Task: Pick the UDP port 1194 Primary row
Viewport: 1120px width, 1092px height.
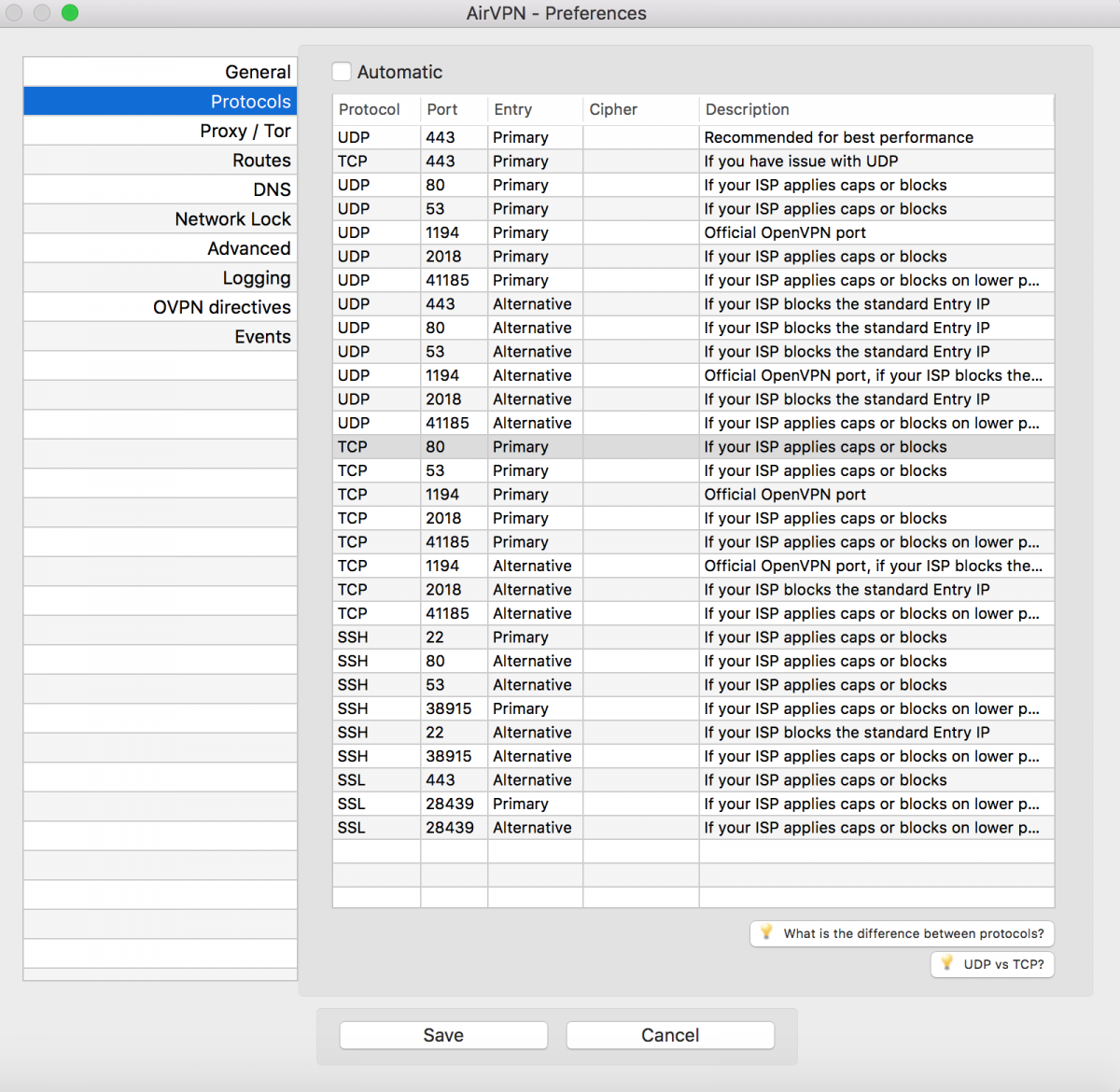Action: (693, 232)
